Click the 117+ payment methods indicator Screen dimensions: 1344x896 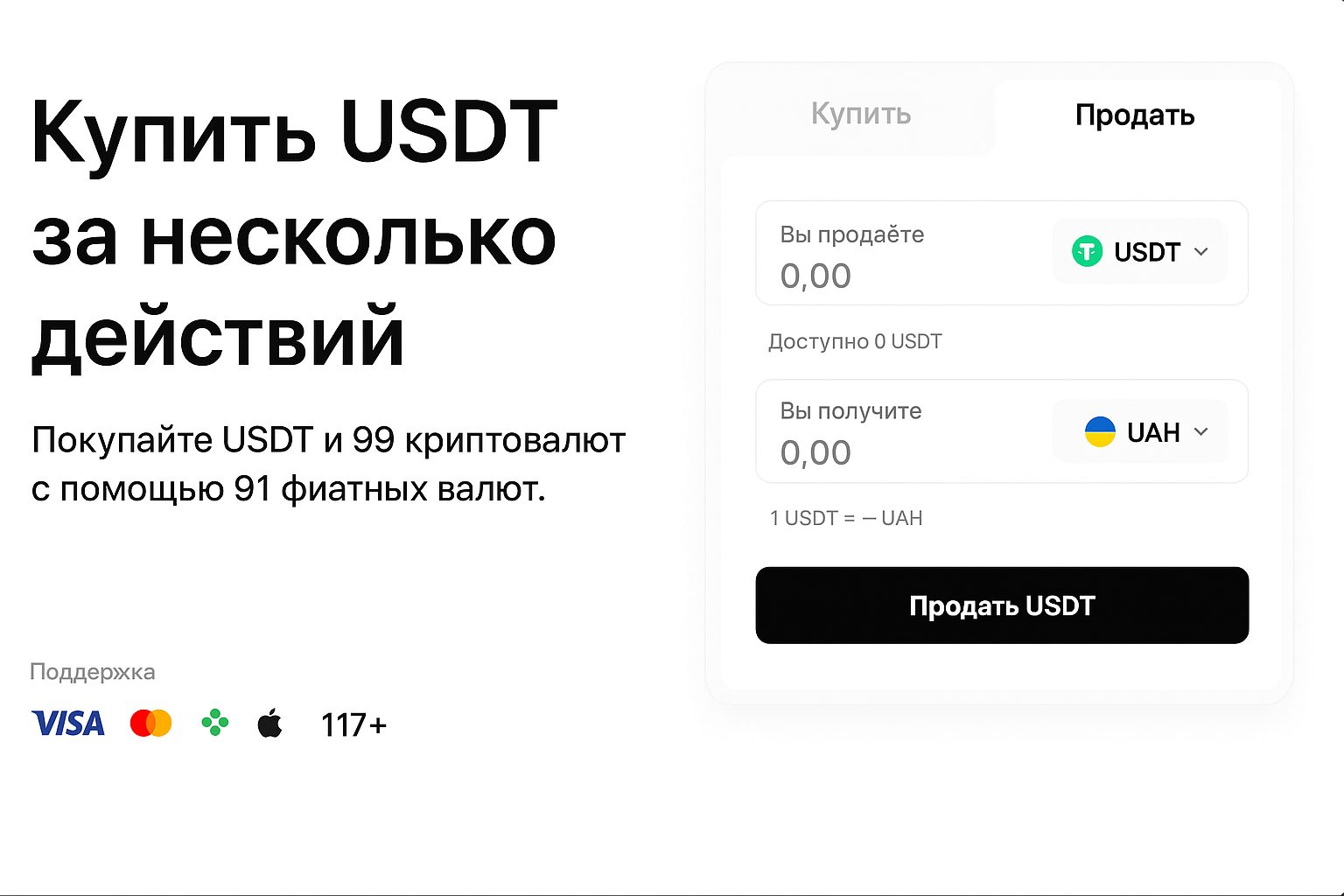point(353,724)
